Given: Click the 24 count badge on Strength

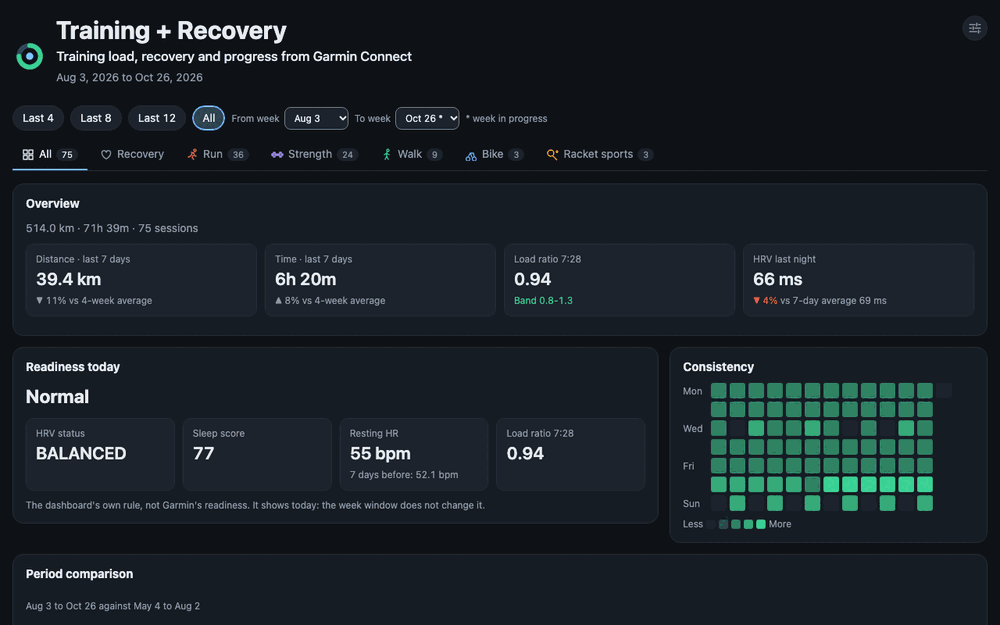Looking at the screenshot, I should pos(348,155).
